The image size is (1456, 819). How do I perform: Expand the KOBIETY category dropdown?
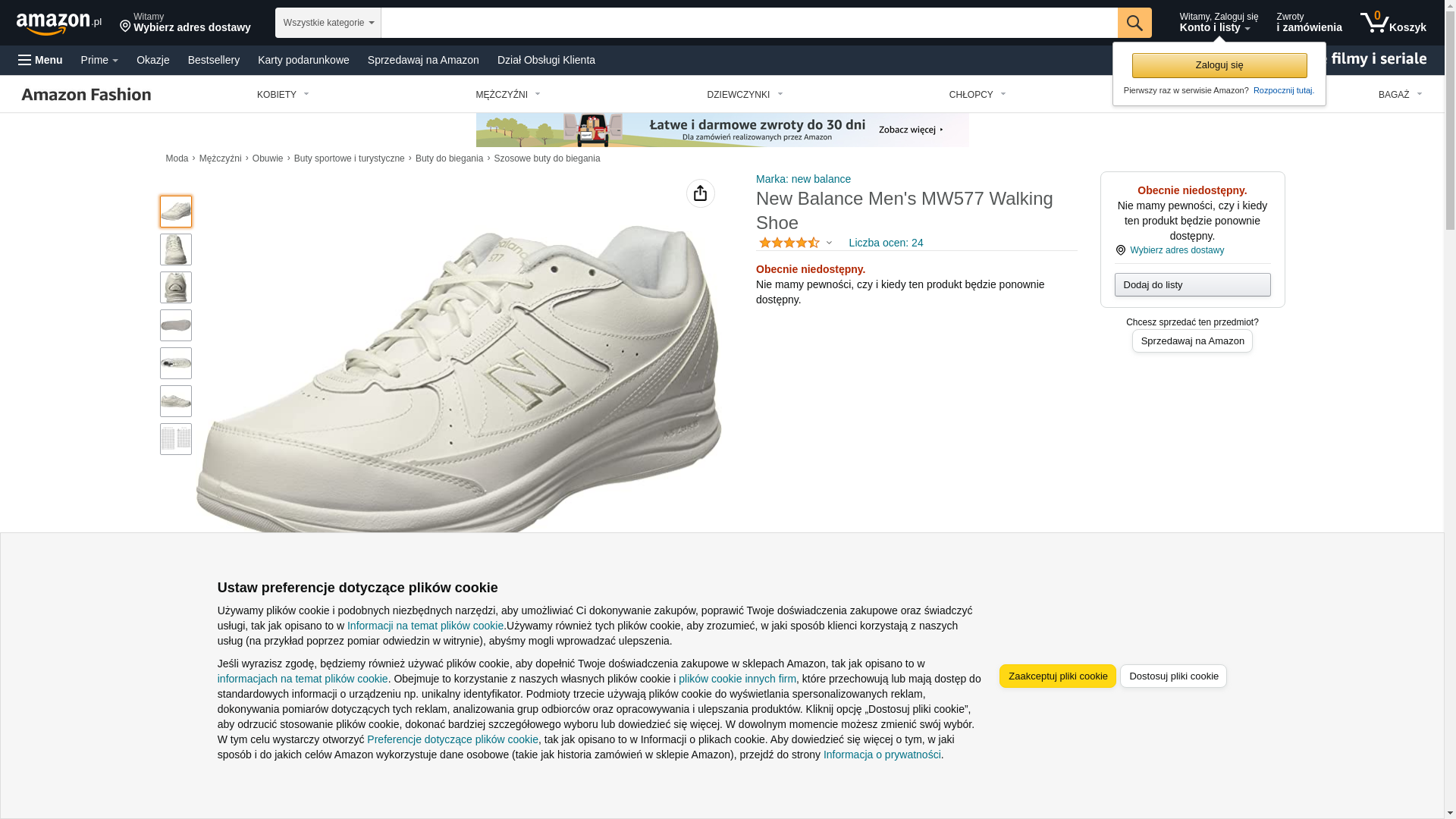point(283,95)
